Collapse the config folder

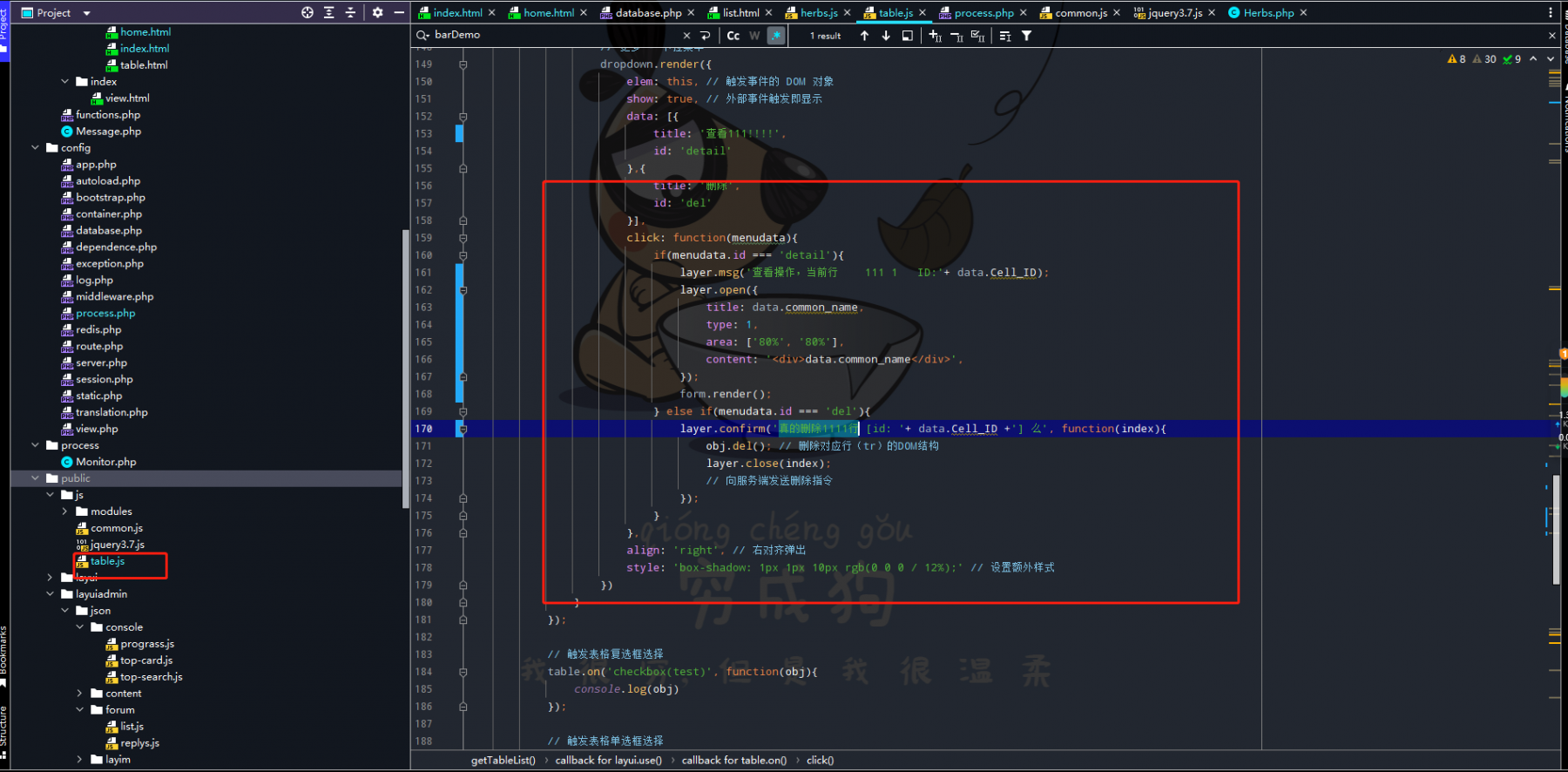36,147
